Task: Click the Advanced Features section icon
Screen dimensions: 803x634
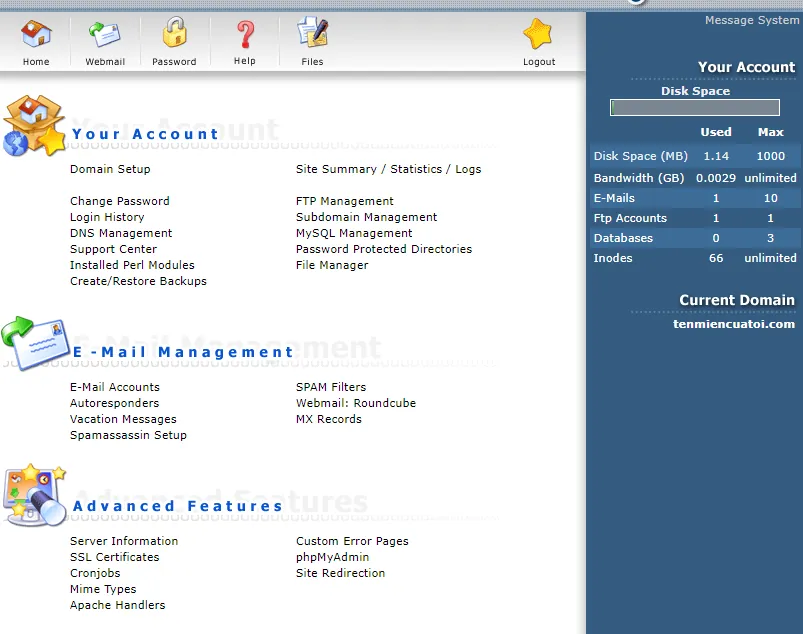Action: click(x=34, y=493)
